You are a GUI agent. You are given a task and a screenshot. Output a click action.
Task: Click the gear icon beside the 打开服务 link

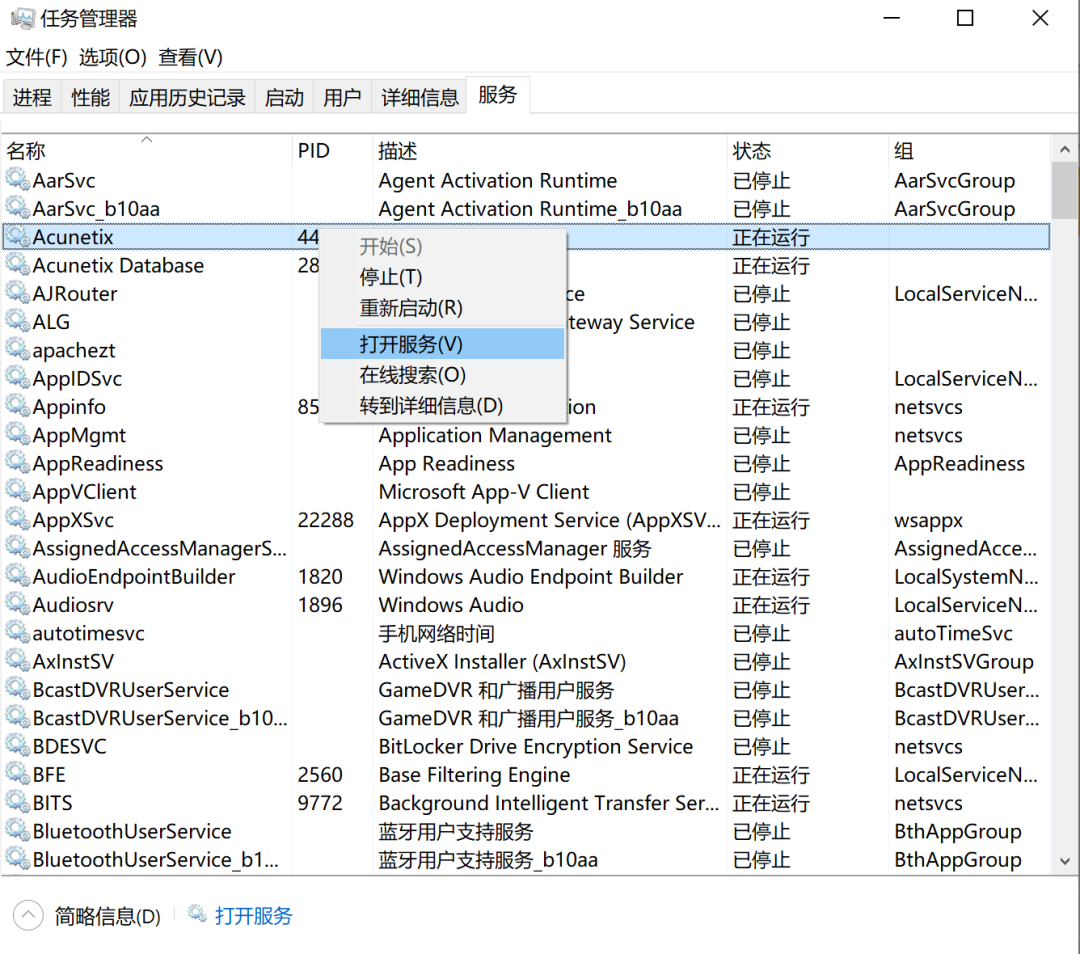coord(196,915)
